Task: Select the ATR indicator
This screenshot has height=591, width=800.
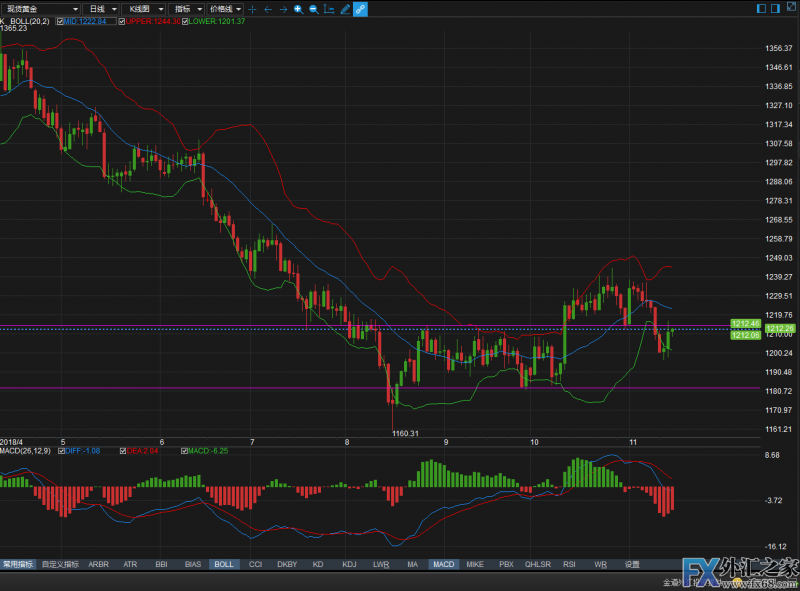Action: [130, 564]
